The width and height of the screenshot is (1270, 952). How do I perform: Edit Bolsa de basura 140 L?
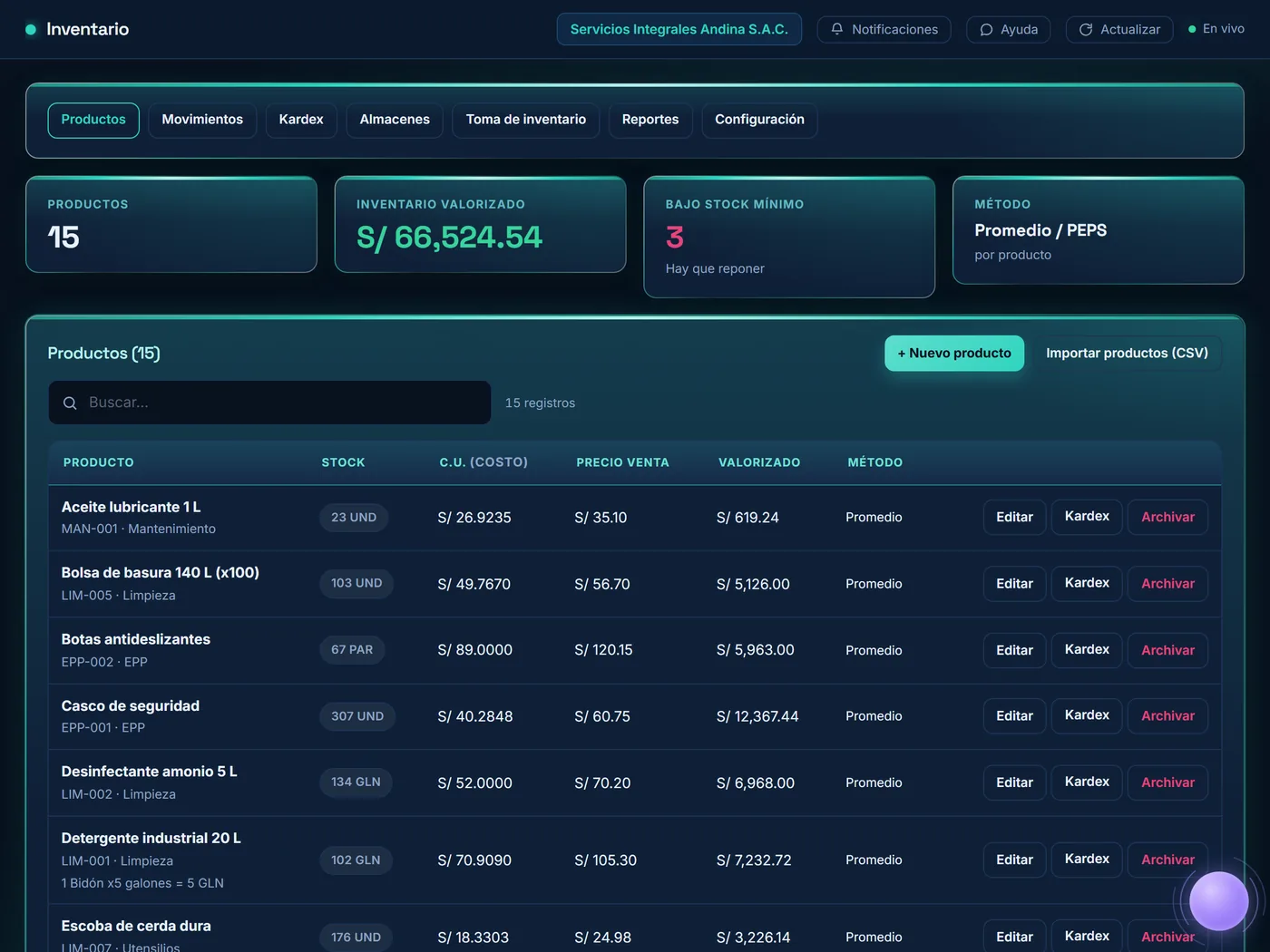point(1014,584)
